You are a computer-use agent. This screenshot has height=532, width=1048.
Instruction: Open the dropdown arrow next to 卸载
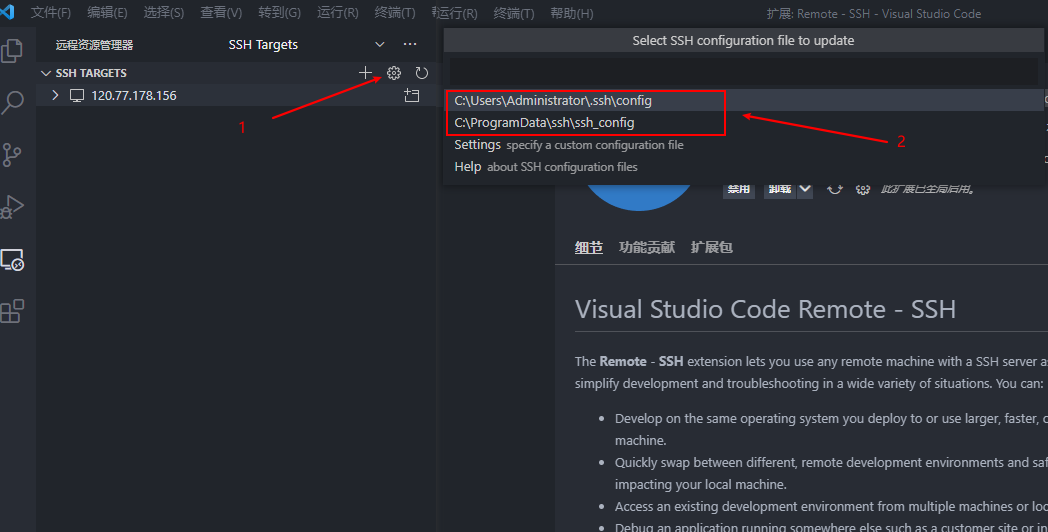(805, 189)
